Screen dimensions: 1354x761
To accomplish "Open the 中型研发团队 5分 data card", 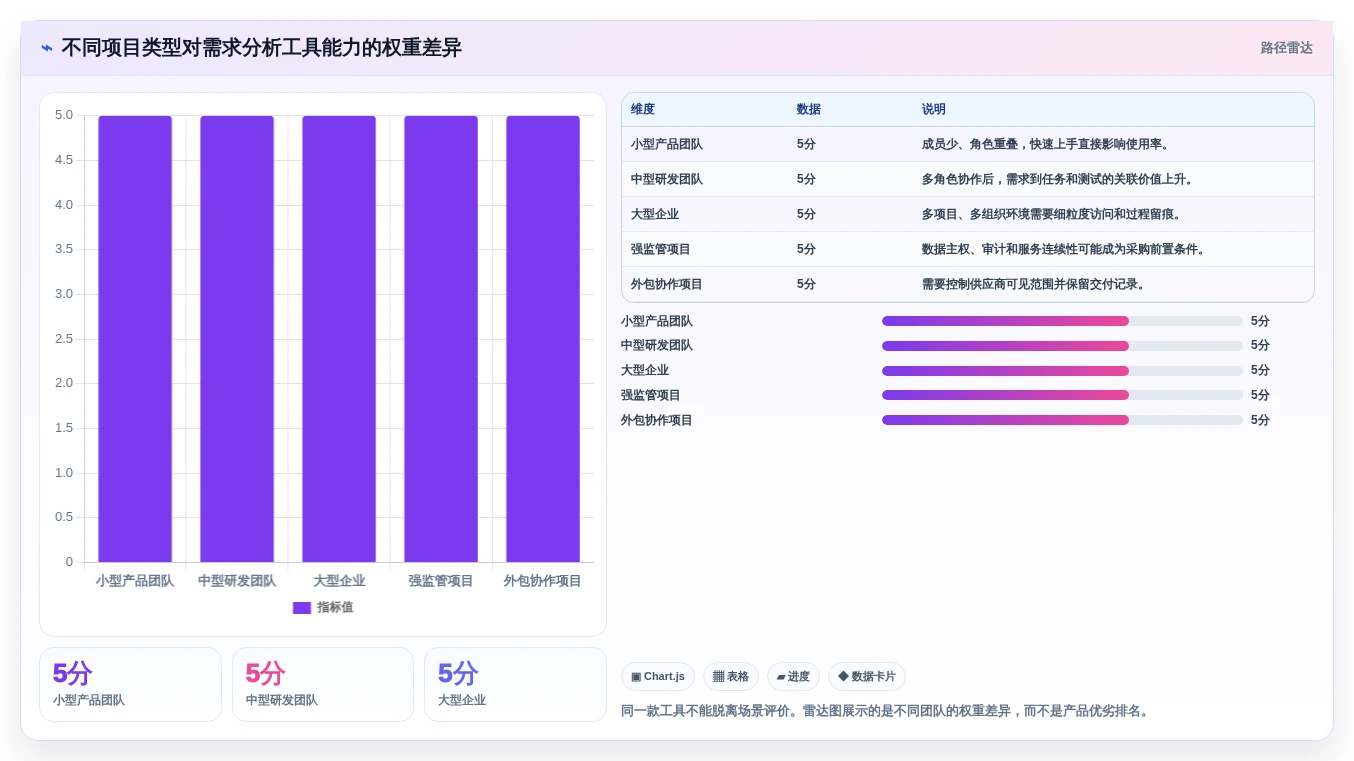I will tap(323, 684).
